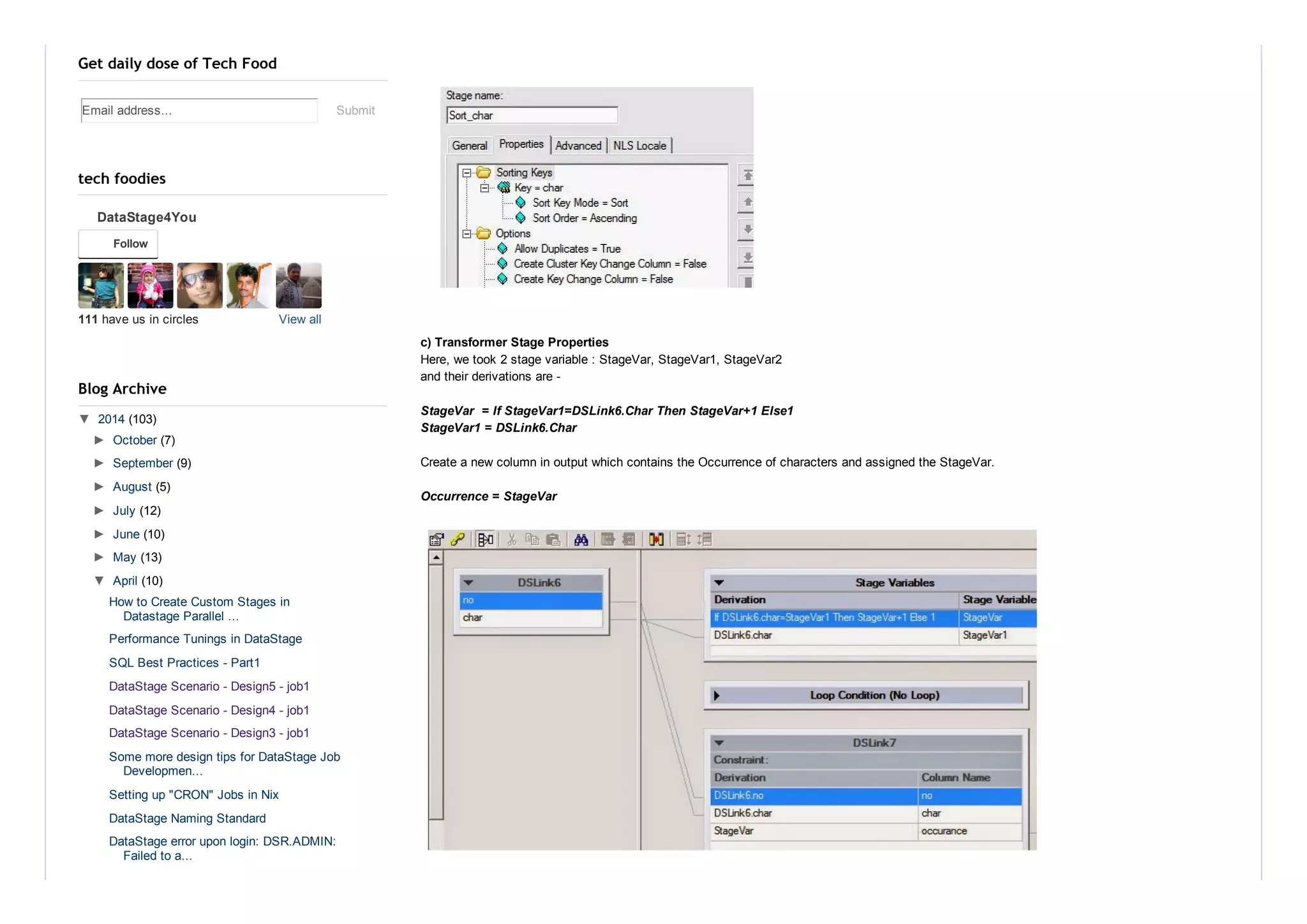This screenshot has width=1307, height=924.
Task: Click the paste clipboard toolbar icon
Action: (553, 540)
